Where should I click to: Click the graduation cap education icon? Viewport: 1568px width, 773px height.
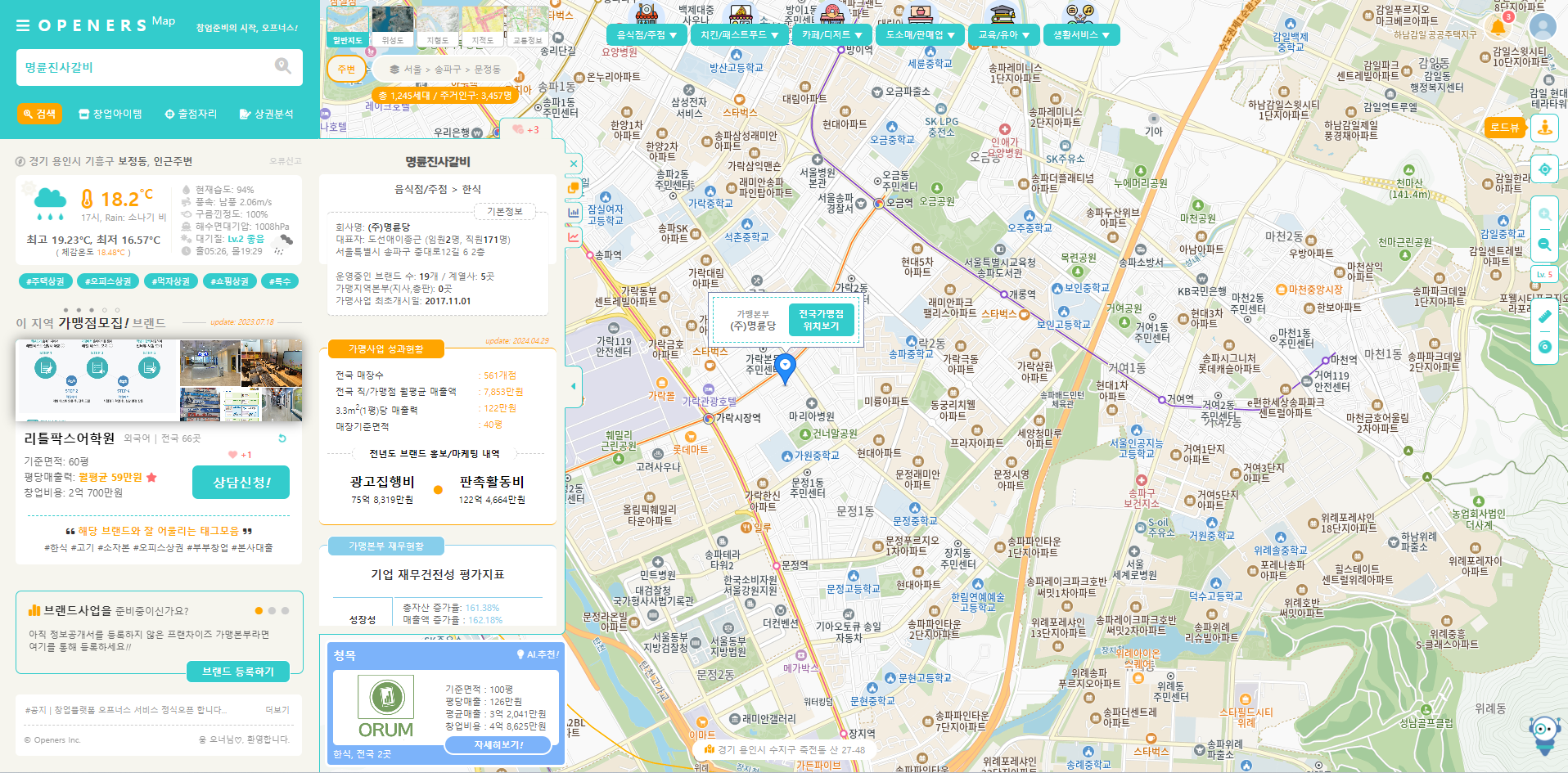(x=1003, y=12)
